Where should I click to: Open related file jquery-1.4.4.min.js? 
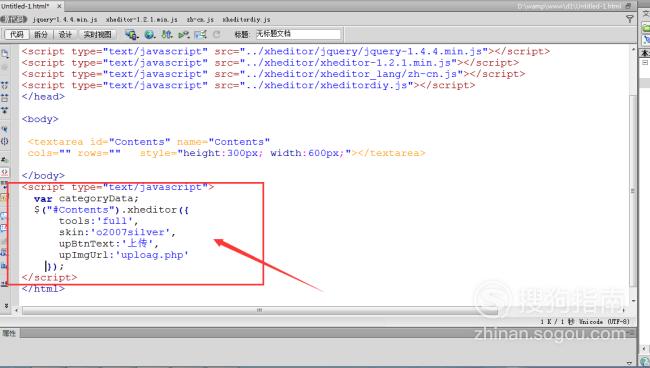click(65, 19)
